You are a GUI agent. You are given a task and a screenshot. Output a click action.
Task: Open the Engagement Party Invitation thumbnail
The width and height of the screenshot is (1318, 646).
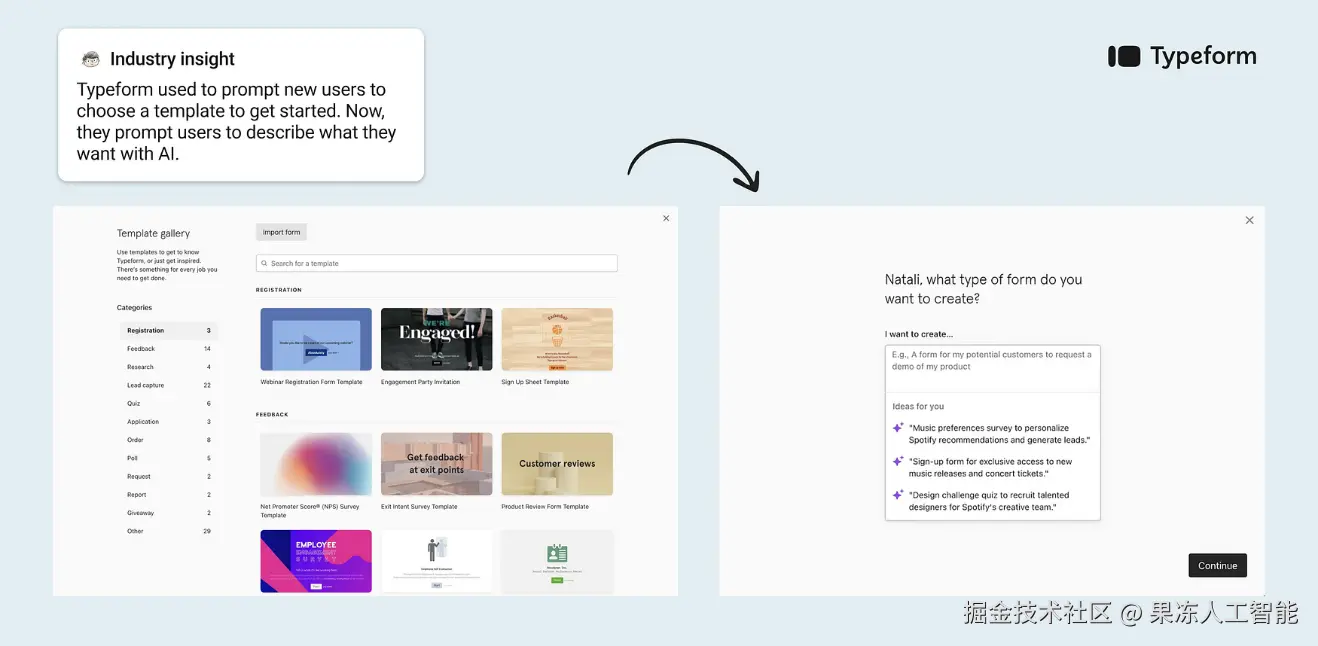tap(437, 339)
